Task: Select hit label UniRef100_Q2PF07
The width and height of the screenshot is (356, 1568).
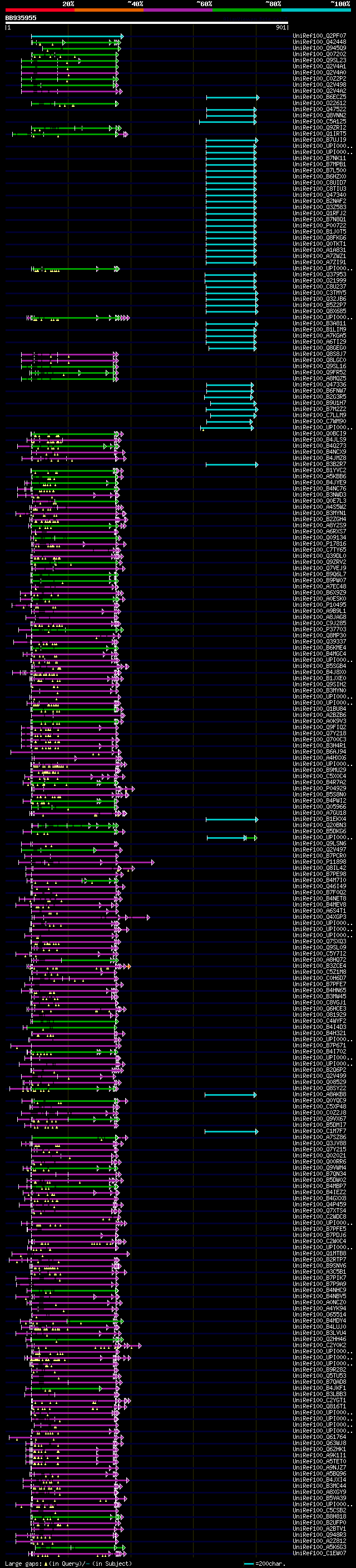Action: click(x=319, y=36)
